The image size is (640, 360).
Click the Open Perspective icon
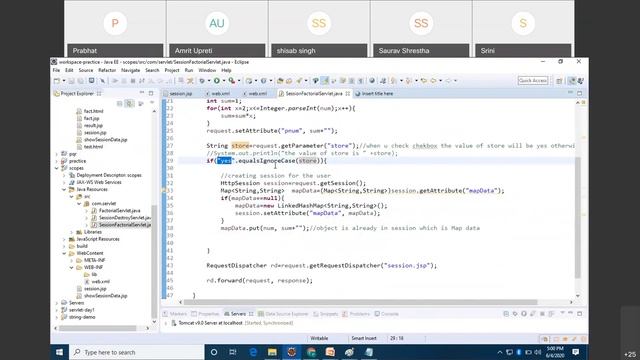(560, 81)
